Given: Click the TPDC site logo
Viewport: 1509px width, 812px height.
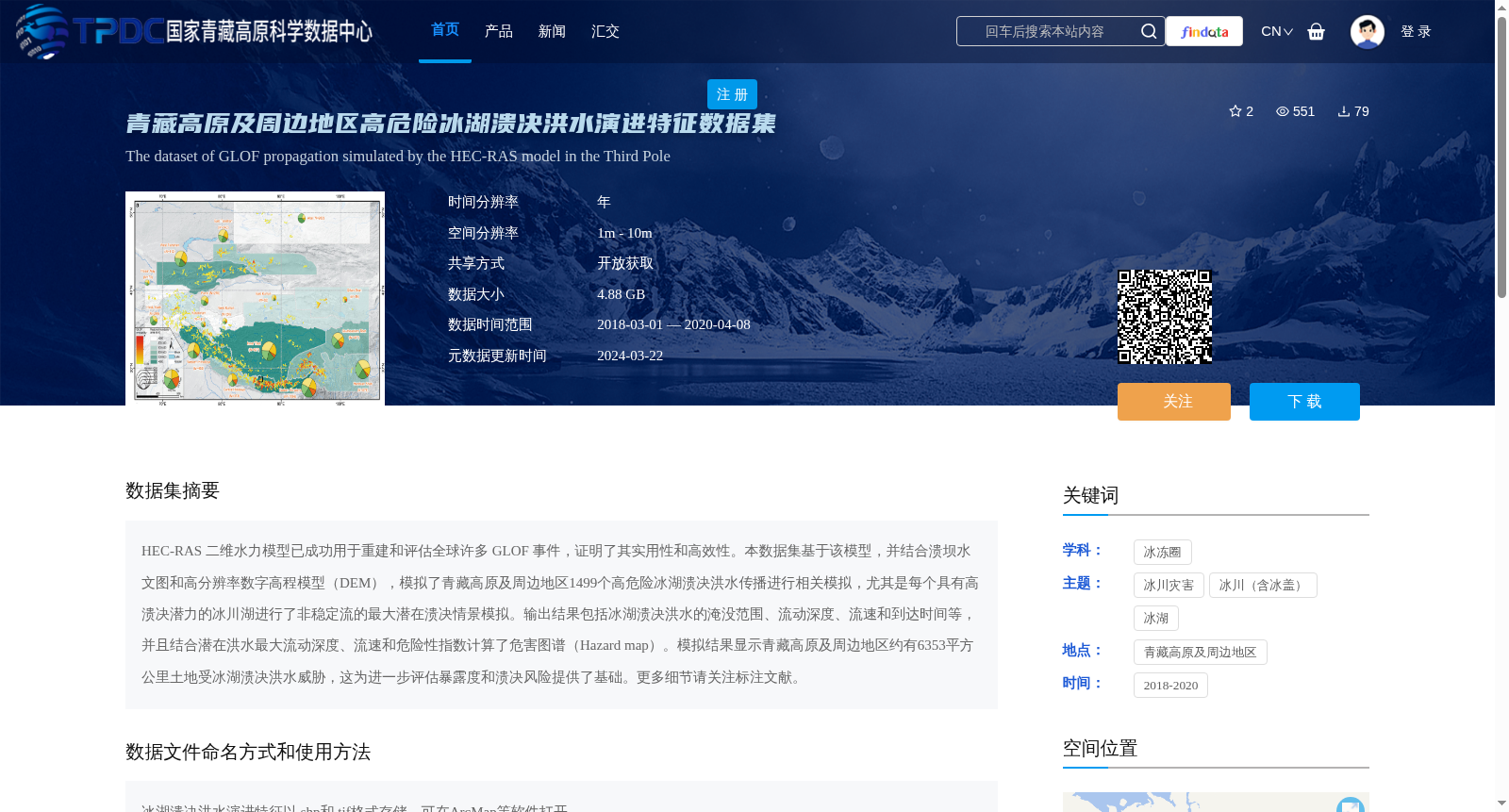Looking at the screenshot, I should point(194,31).
